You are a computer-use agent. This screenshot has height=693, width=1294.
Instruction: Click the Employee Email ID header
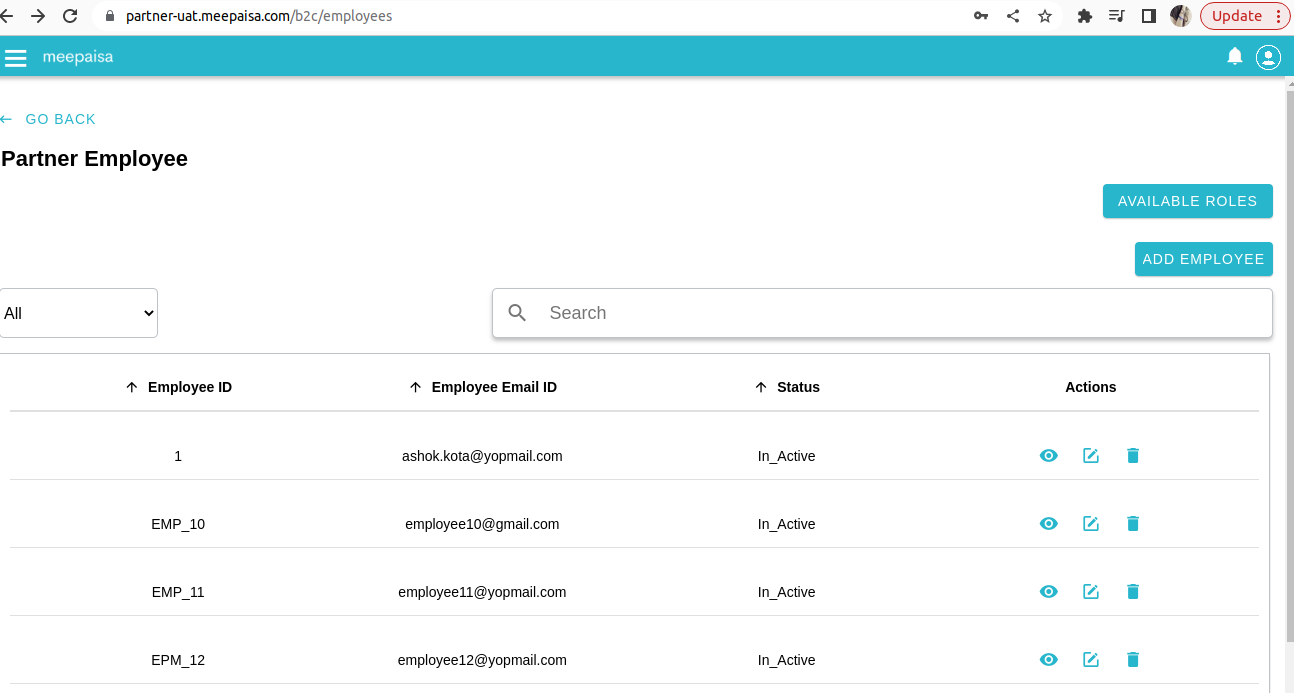pyautogui.click(x=494, y=387)
